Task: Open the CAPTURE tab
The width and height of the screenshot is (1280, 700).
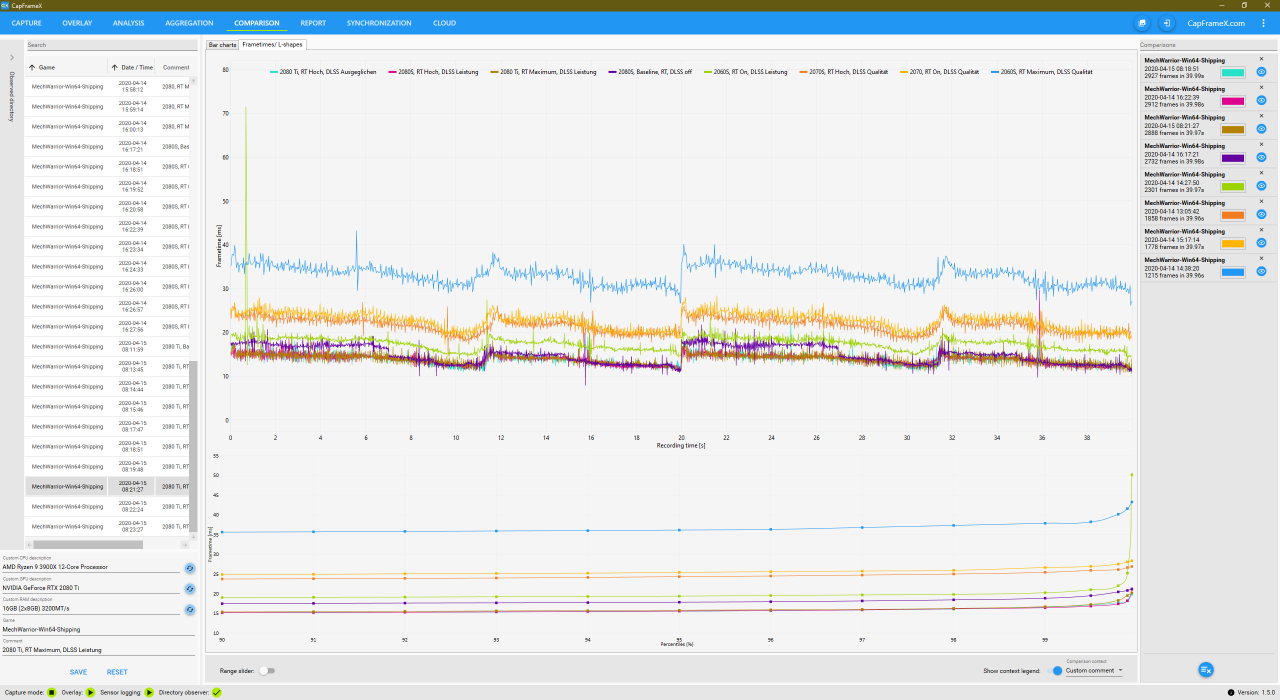Action: pyautogui.click(x=27, y=23)
